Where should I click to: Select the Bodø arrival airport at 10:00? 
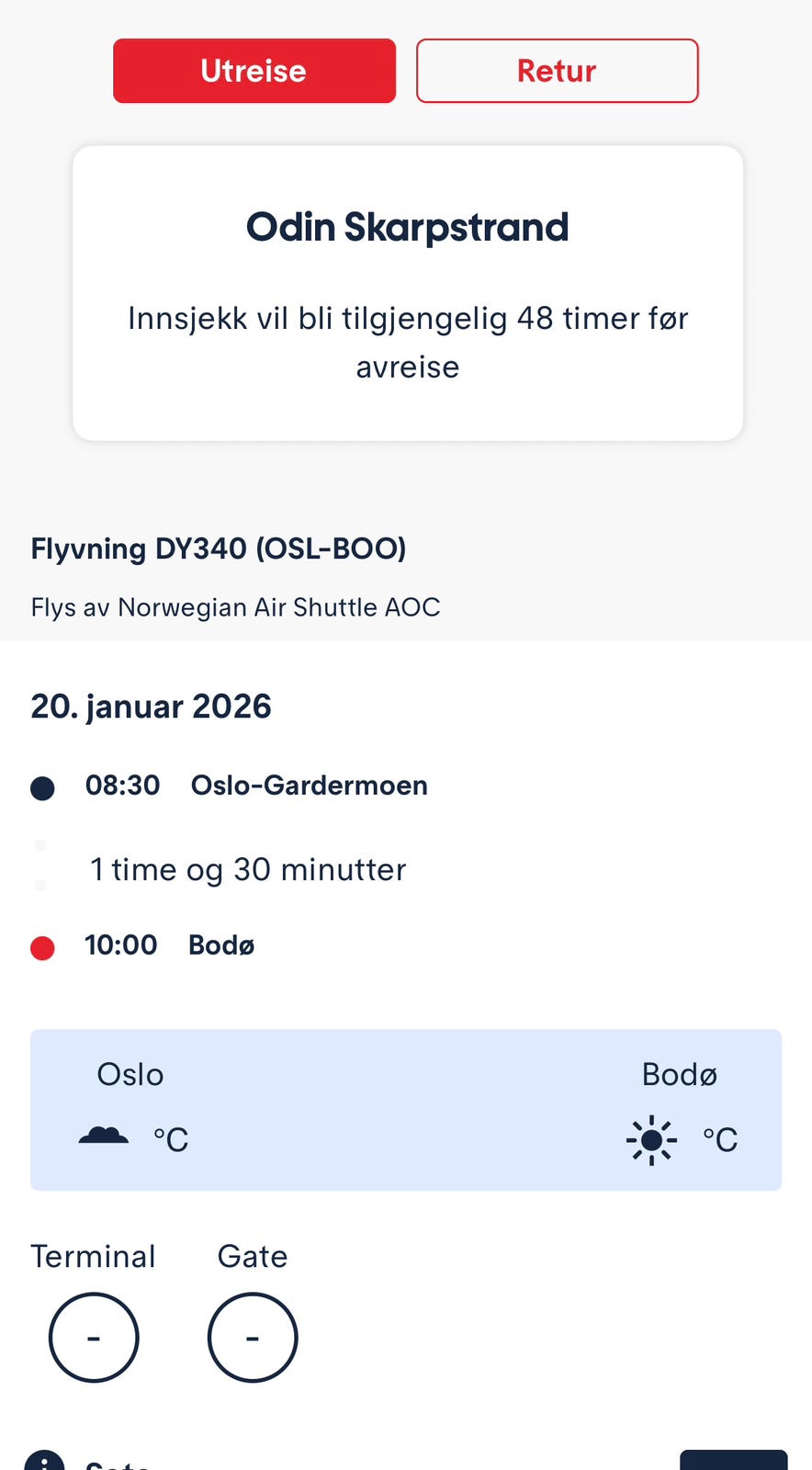(x=221, y=944)
